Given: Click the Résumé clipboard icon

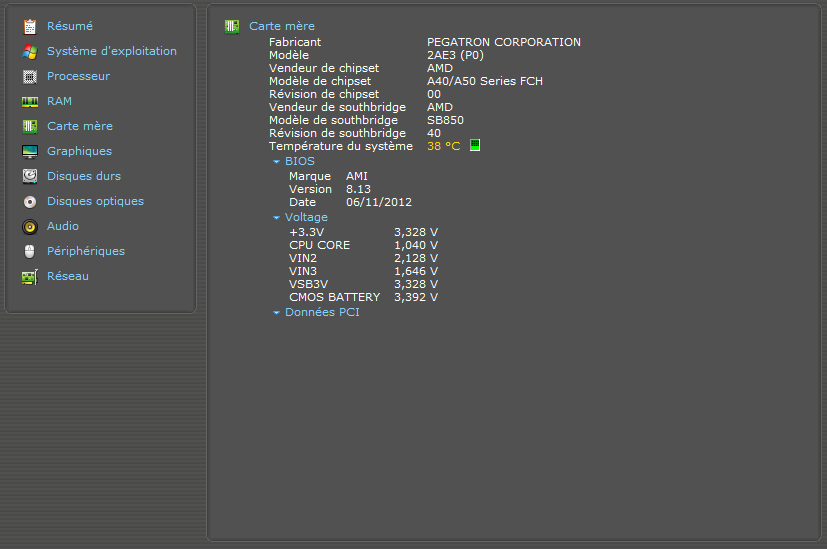Looking at the screenshot, I should [30, 26].
